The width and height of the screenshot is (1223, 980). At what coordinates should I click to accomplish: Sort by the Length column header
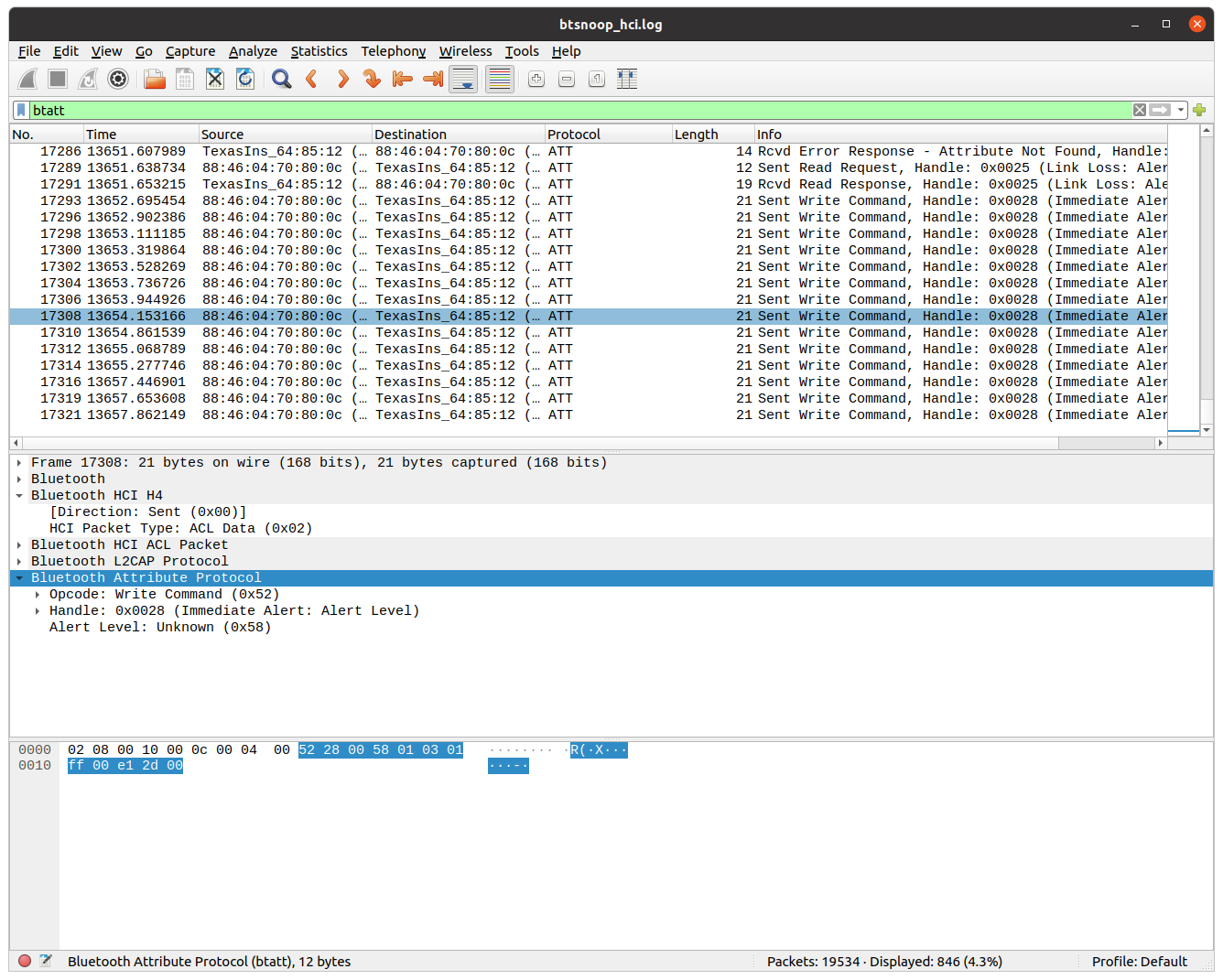coord(713,135)
